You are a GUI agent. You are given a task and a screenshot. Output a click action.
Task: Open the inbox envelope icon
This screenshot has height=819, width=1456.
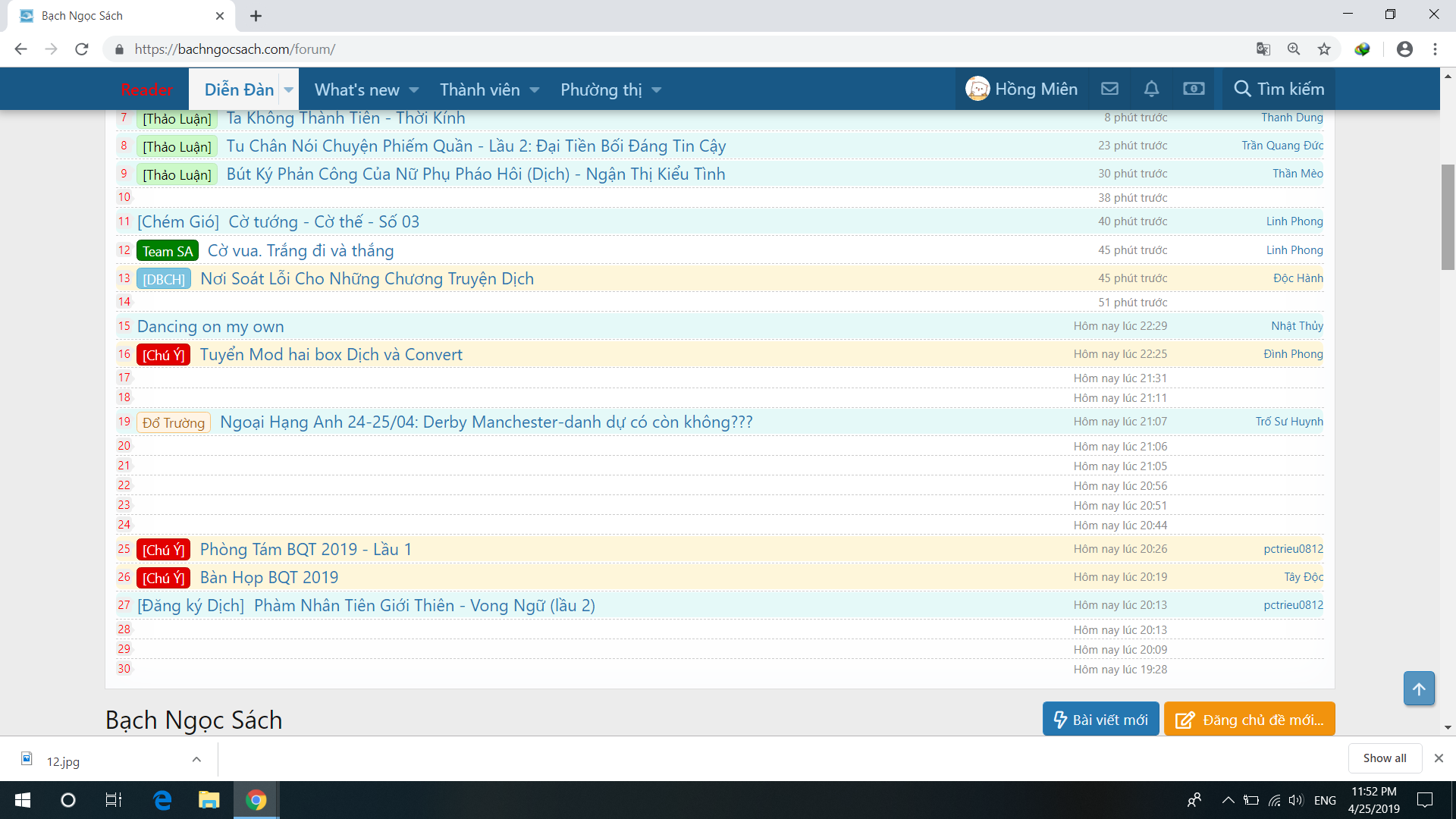(1109, 89)
